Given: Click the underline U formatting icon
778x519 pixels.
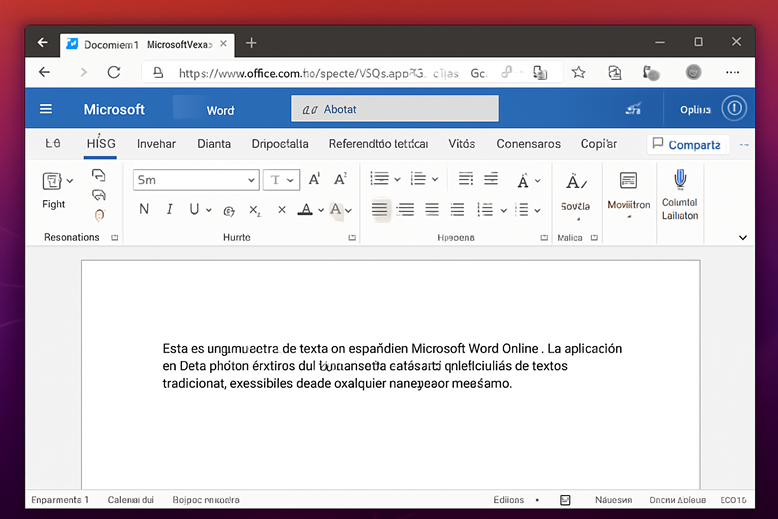Looking at the screenshot, I should pos(194,209).
